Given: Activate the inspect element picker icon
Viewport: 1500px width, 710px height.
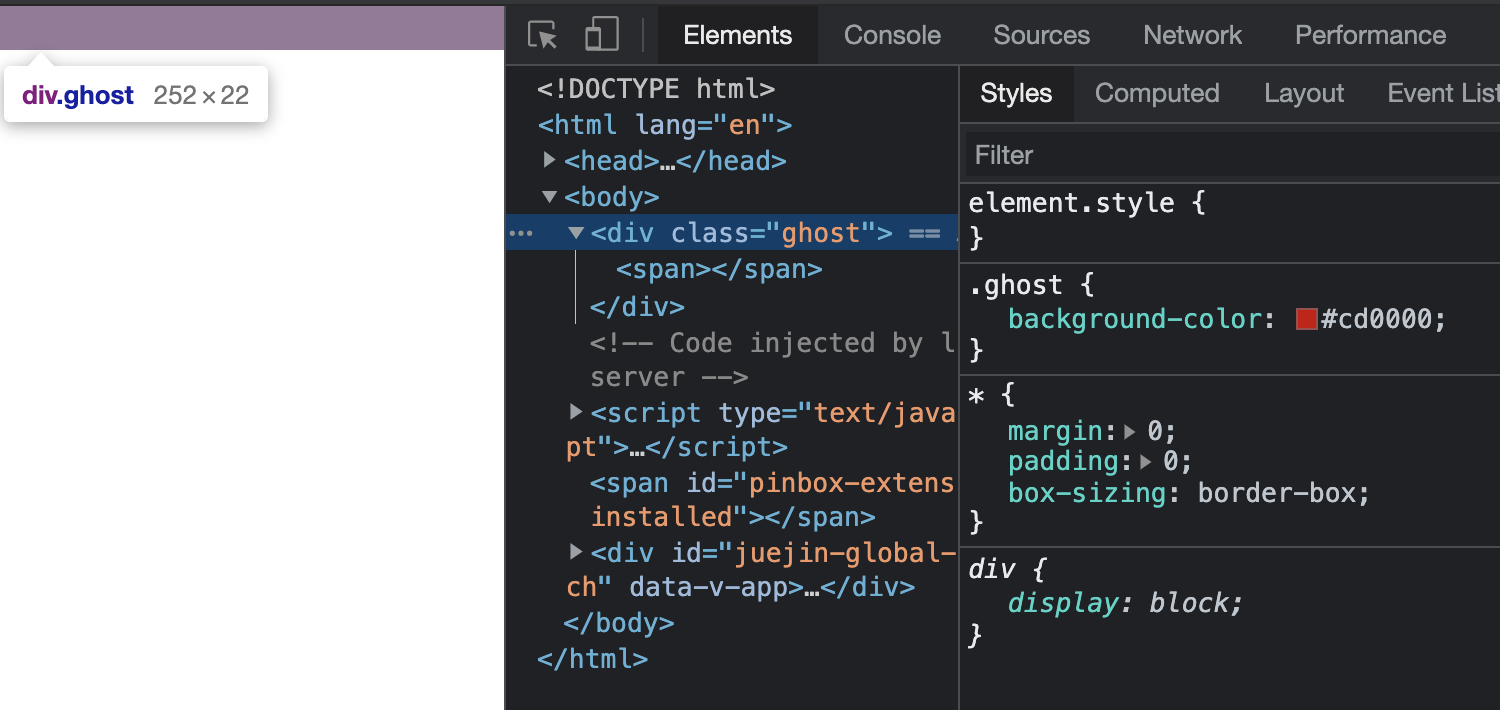Looking at the screenshot, I should [x=542, y=35].
